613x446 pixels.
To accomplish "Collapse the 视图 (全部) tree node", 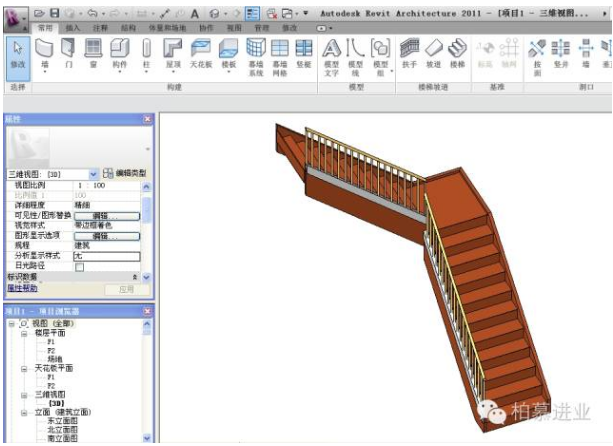I will (x=12, y=324).
